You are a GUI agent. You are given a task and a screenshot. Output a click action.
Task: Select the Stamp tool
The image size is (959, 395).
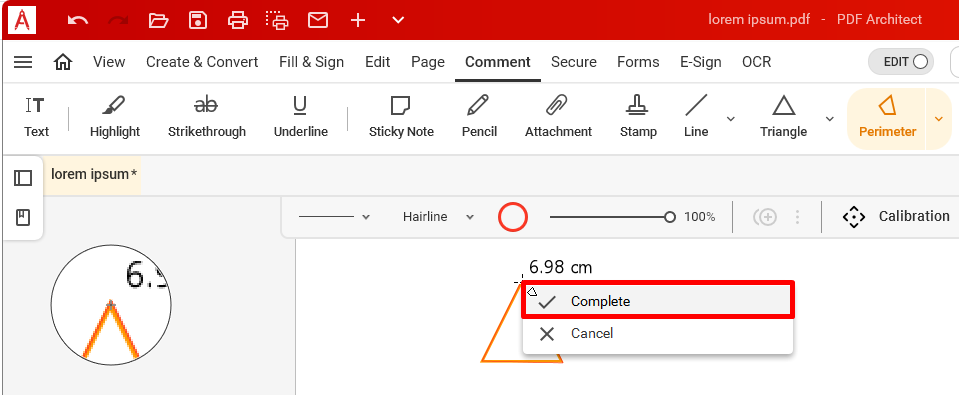tap(638, 117)
